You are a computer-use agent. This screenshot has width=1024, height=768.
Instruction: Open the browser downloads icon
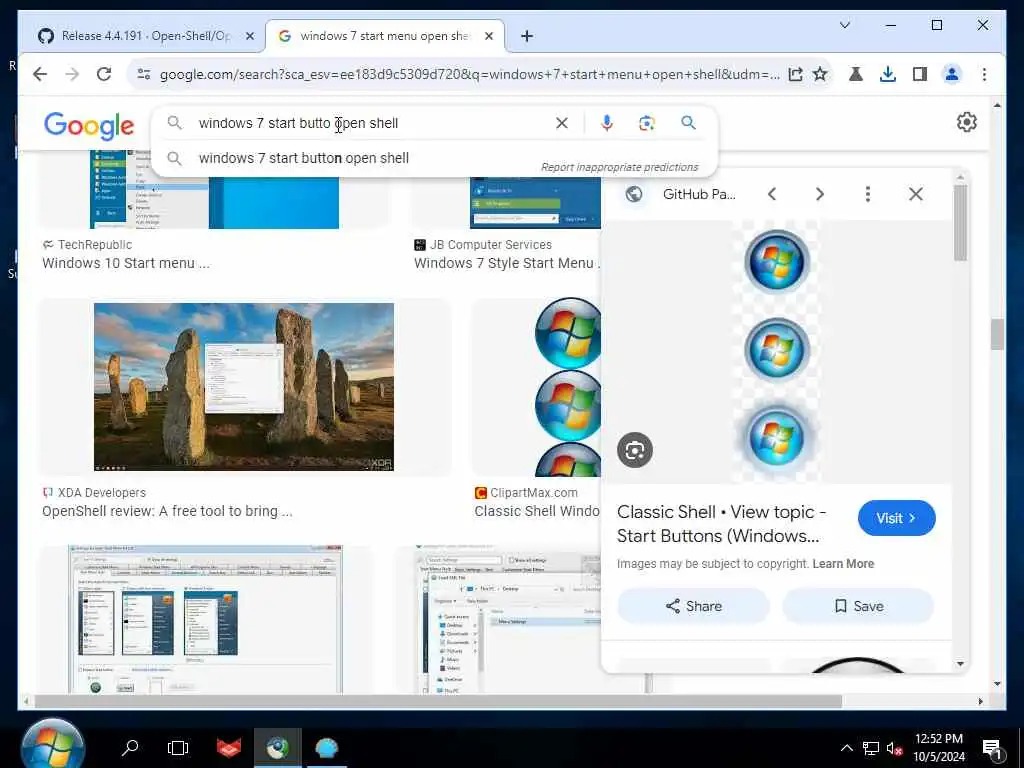888,74
